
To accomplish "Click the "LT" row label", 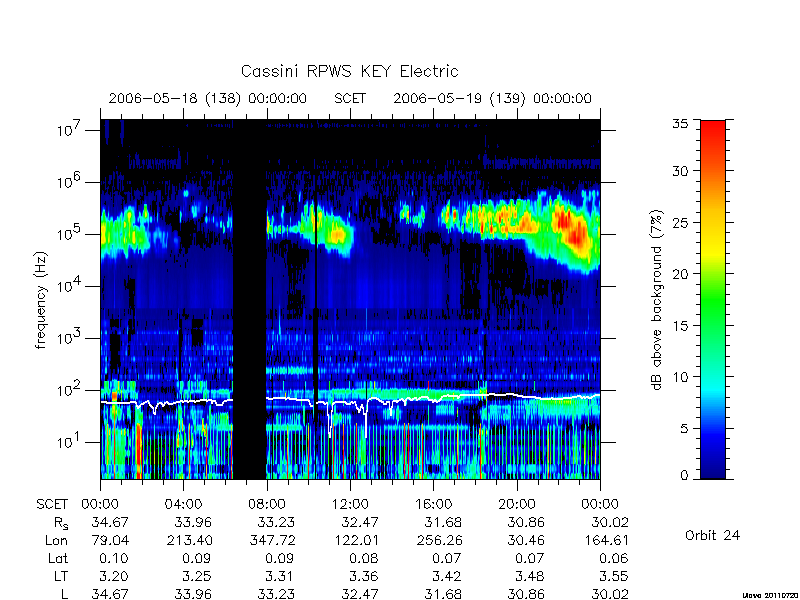I will click(x=61, y=577).
